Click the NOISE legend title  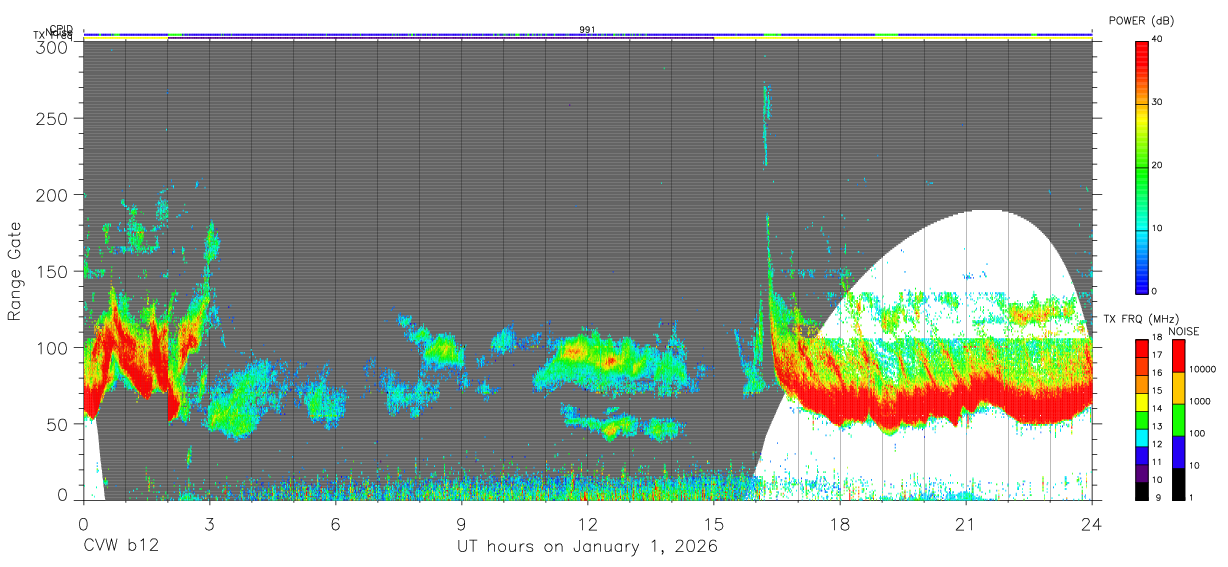1183,331
